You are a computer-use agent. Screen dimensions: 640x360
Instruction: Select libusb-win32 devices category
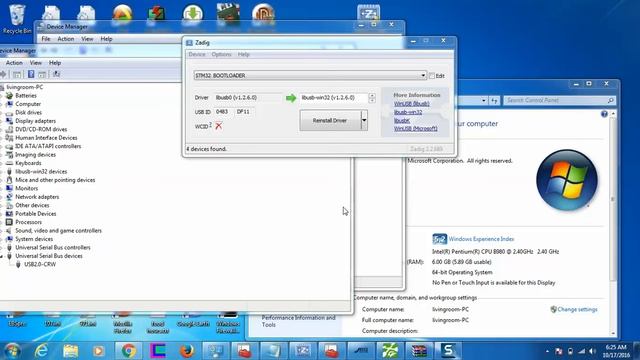tap(41, 171)
